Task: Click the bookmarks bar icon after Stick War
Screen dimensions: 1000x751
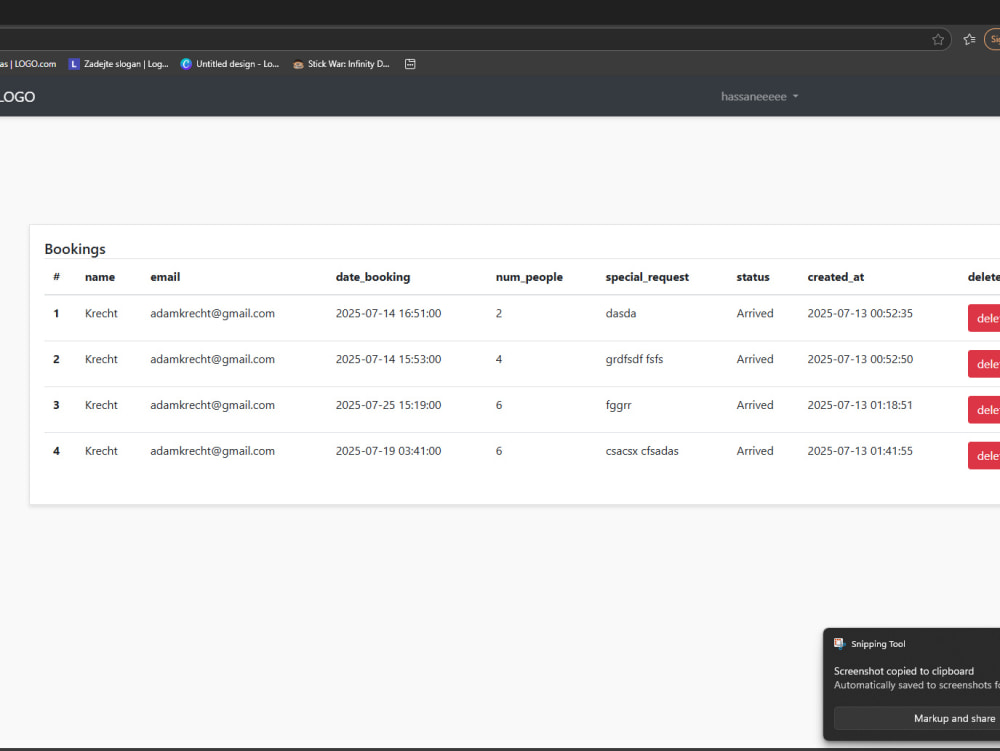Action: click(410, 64)
